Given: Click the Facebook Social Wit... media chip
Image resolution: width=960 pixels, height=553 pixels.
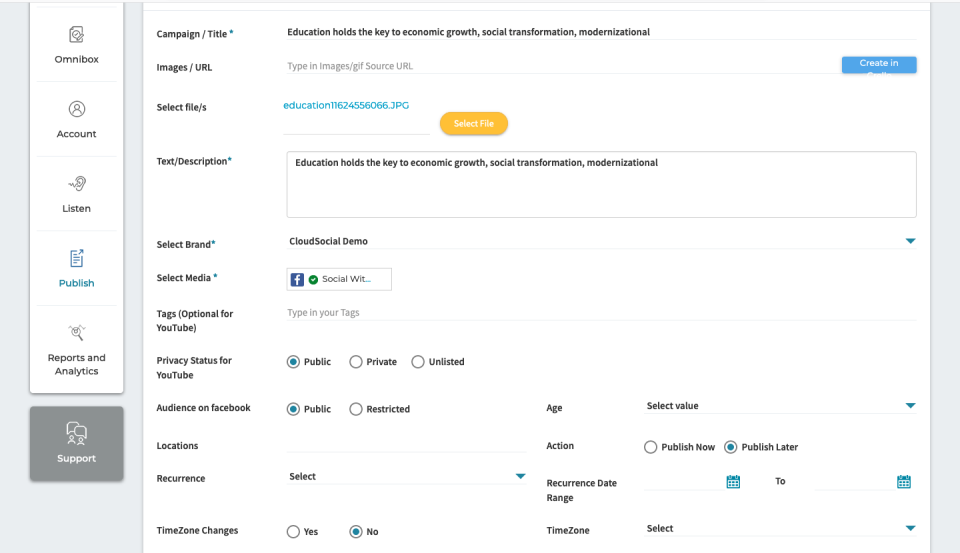Looking at the screenshot, I should pyautogui.click(x=339, y=279).
